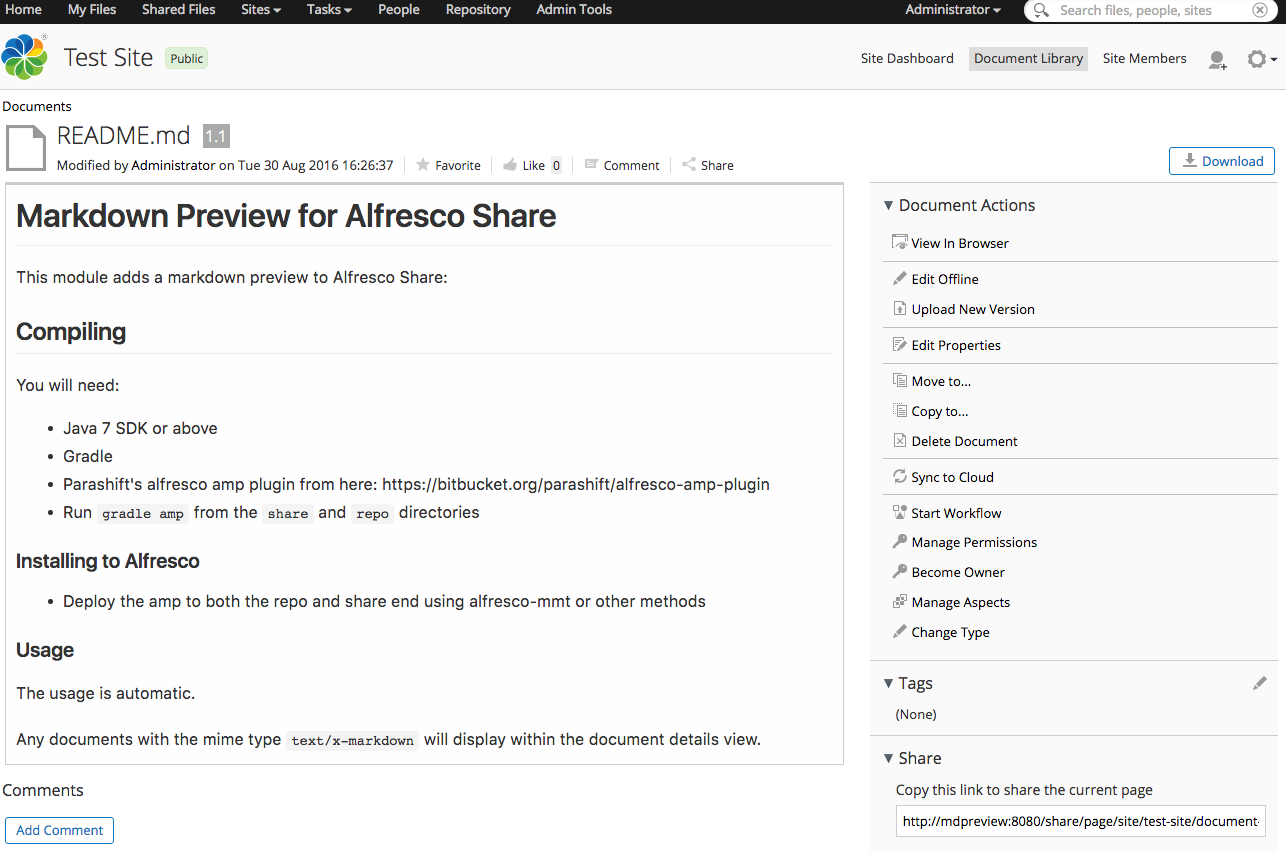Click the README.md document title
Viewport: 1286px width, 852px height.
pyautogui.click(x=124, y=135)
